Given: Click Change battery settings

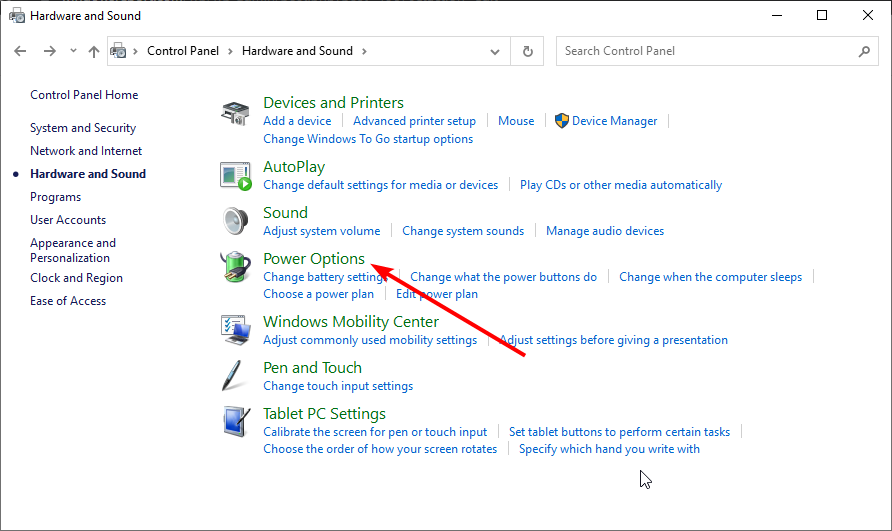Looking at the screenshot, I should (325, 277).
